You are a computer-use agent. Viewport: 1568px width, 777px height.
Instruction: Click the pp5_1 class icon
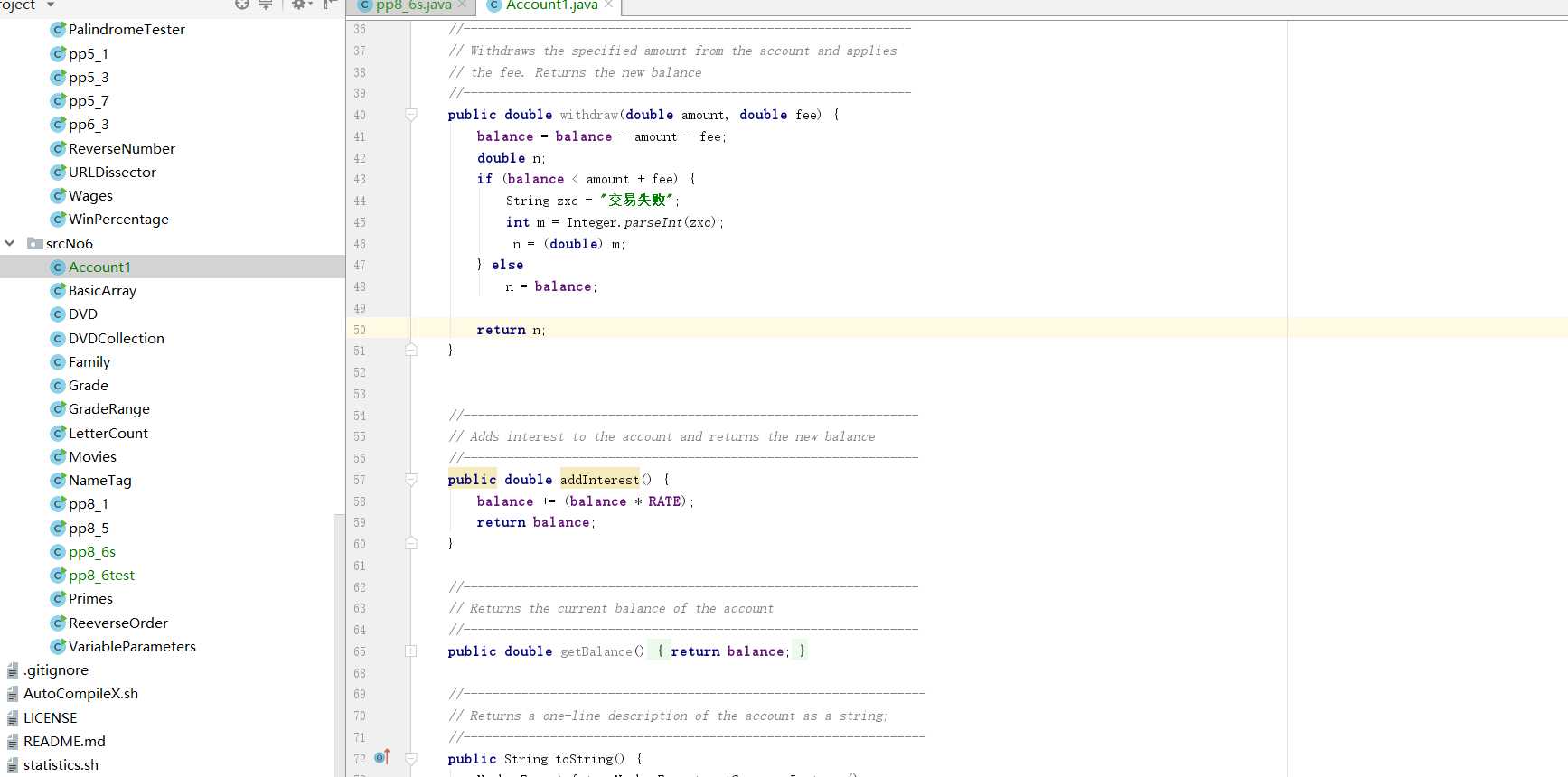coord(58,54)
